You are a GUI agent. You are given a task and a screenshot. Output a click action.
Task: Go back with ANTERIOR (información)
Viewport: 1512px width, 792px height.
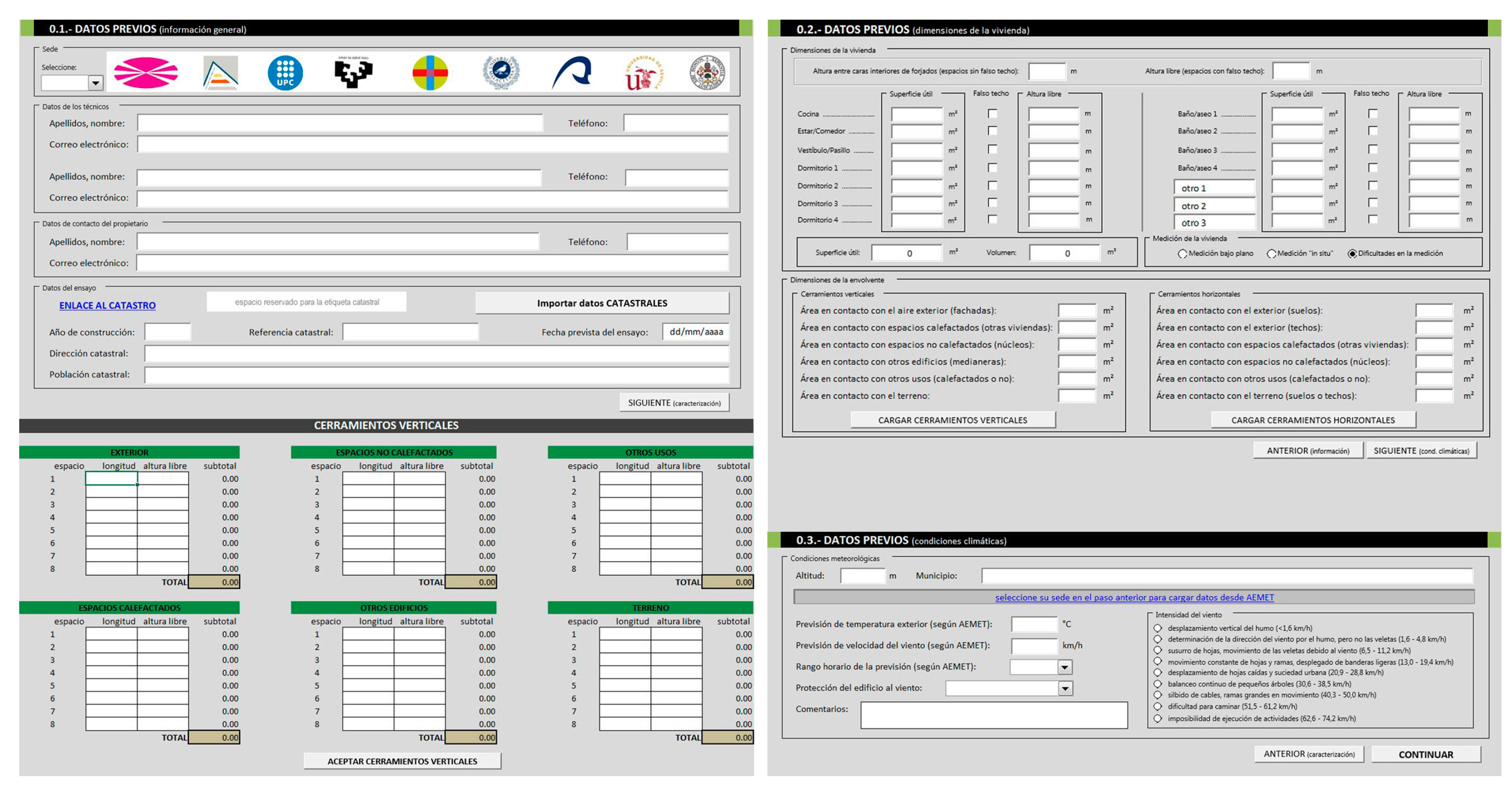click(x=1308, y=450)
